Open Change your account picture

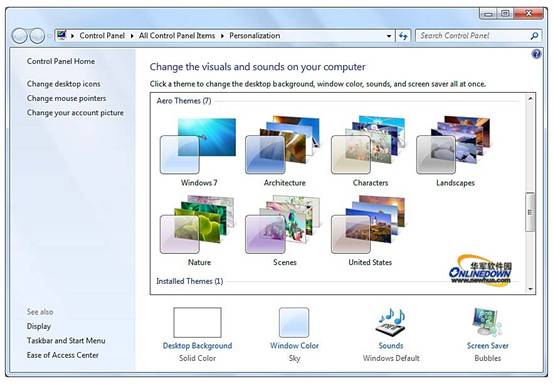pyautogui.click(x=75, y=113)
